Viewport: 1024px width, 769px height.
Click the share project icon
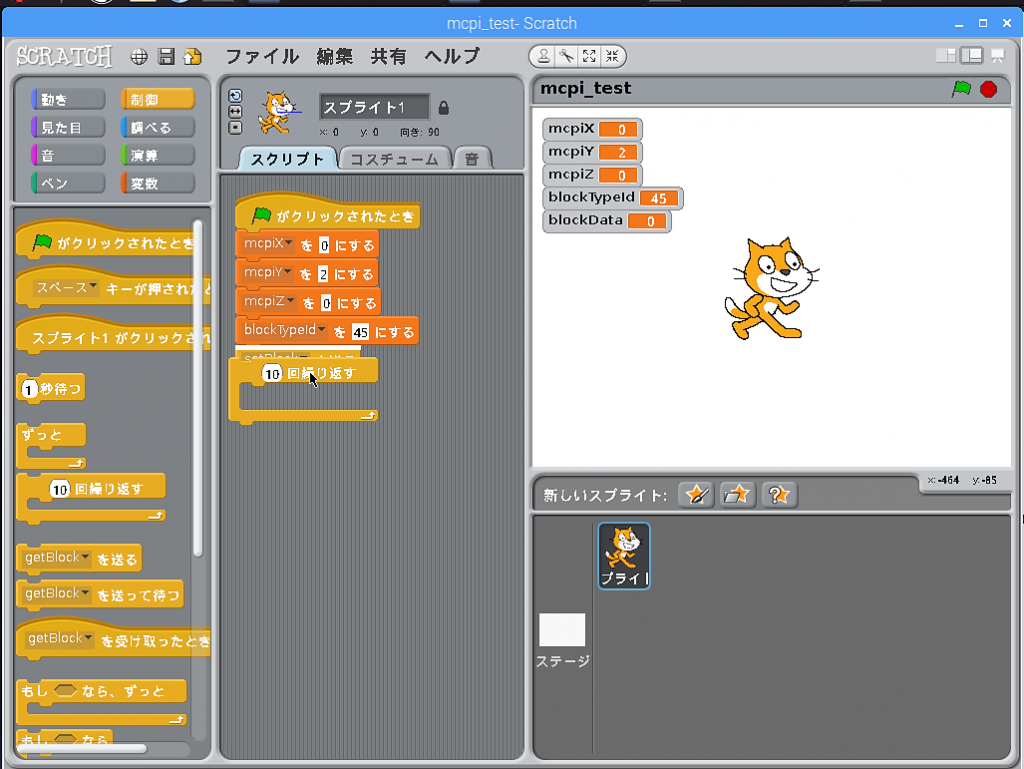[193, 57]
